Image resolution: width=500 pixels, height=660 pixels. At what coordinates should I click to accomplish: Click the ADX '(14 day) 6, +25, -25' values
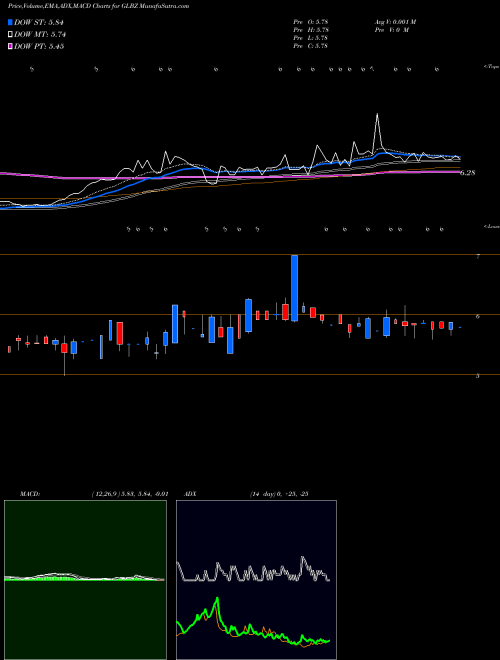coord(279,494)
